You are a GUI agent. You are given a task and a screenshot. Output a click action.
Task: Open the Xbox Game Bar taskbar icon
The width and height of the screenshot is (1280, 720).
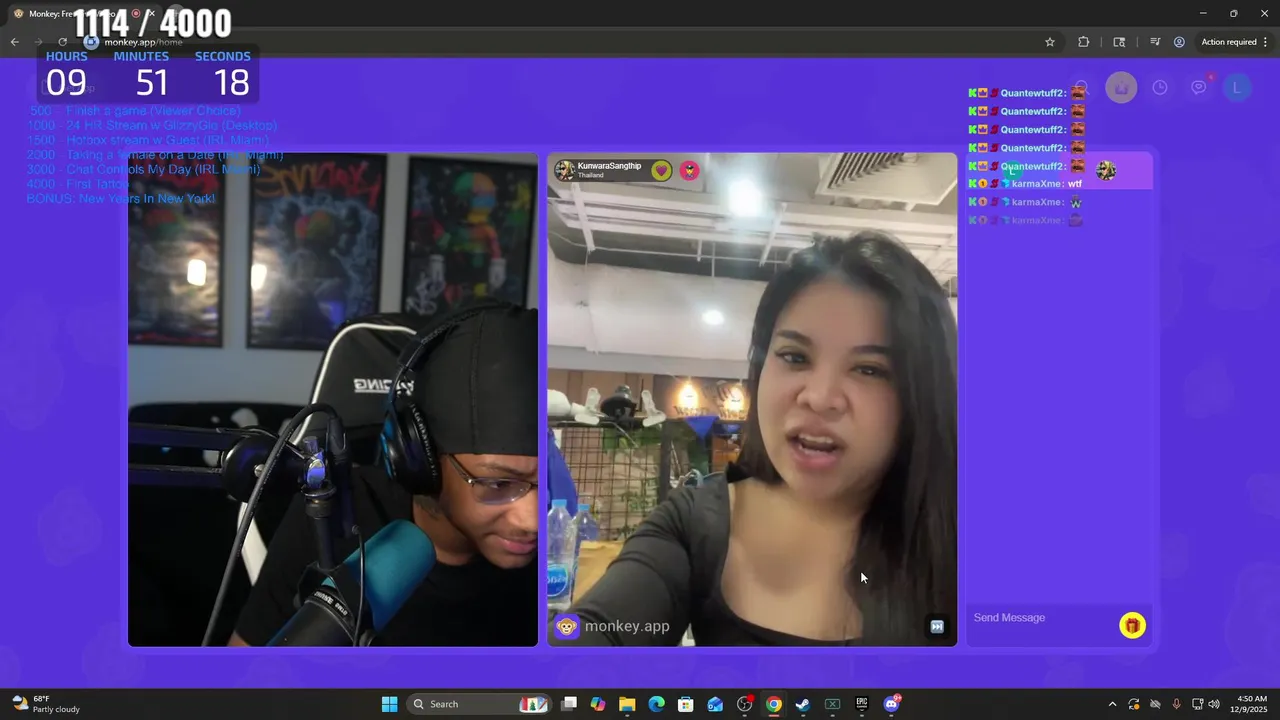pyautogui.click(x=832, y=704)
